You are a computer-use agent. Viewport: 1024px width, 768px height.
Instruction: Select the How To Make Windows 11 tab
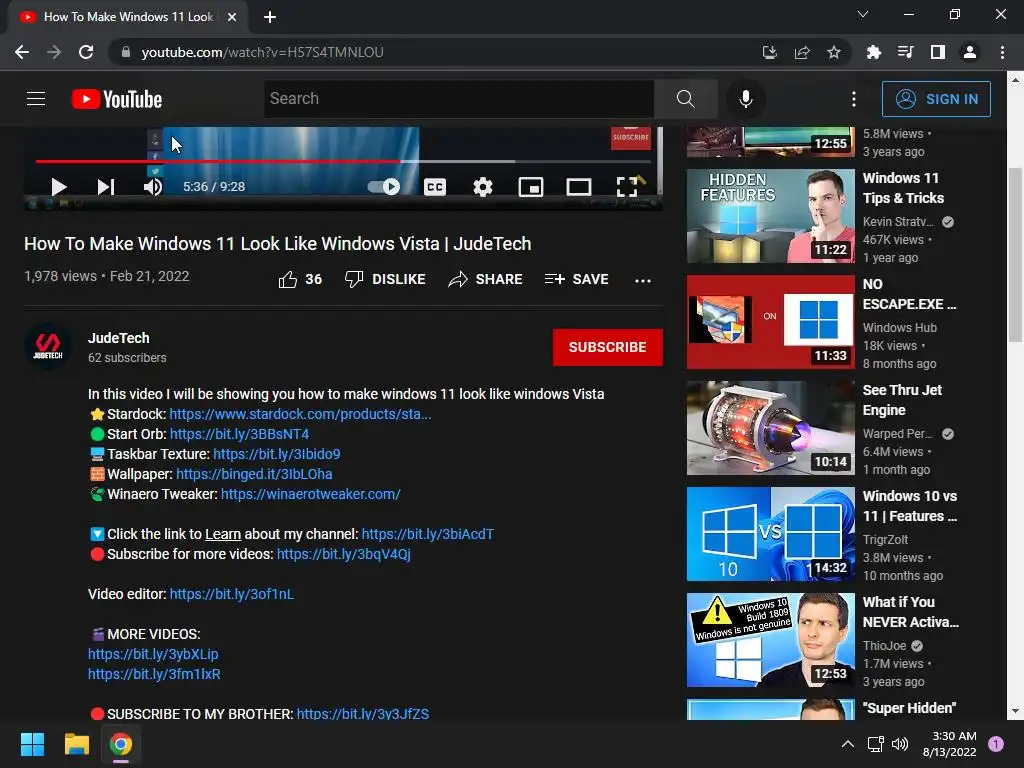pos(128,17)
